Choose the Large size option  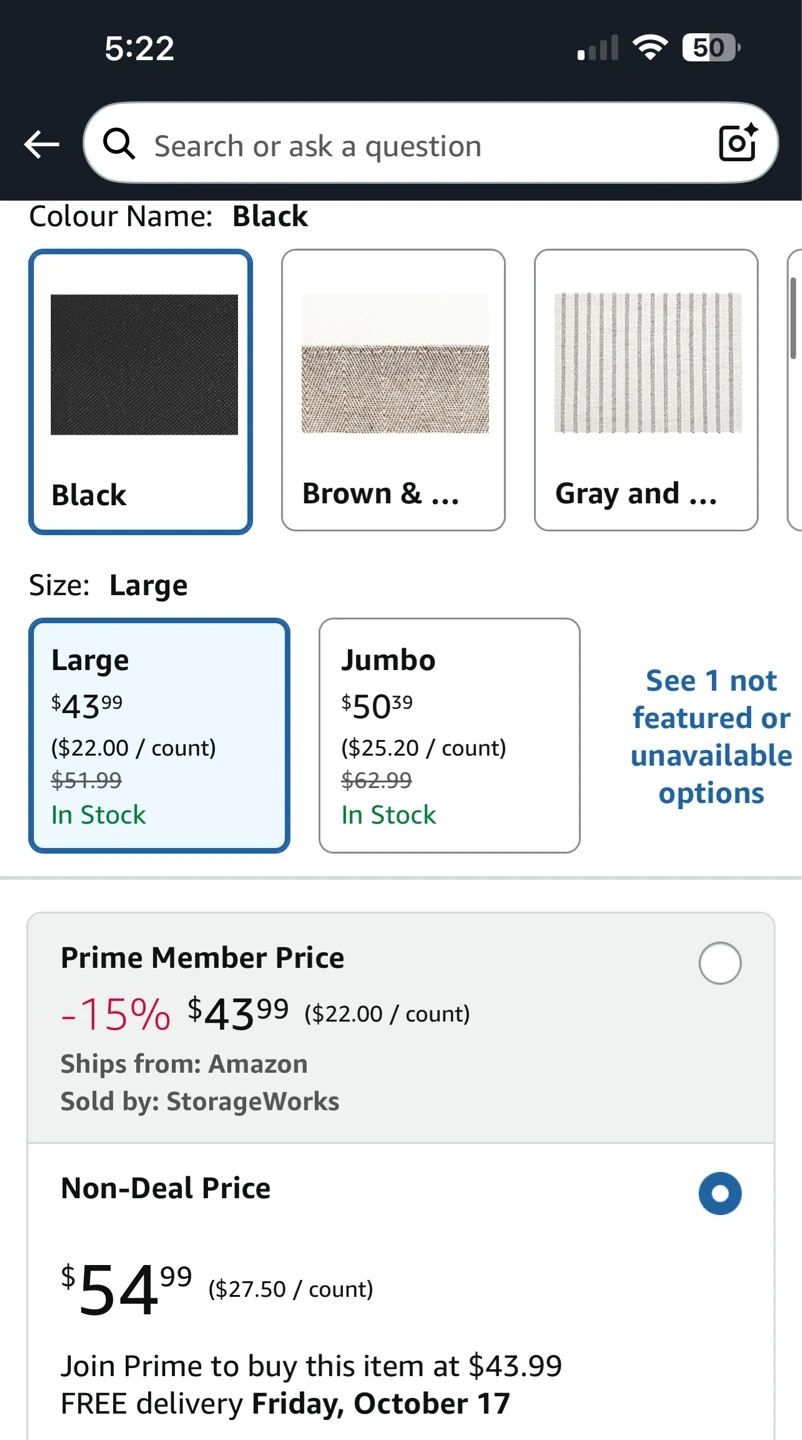coord(159,735)
